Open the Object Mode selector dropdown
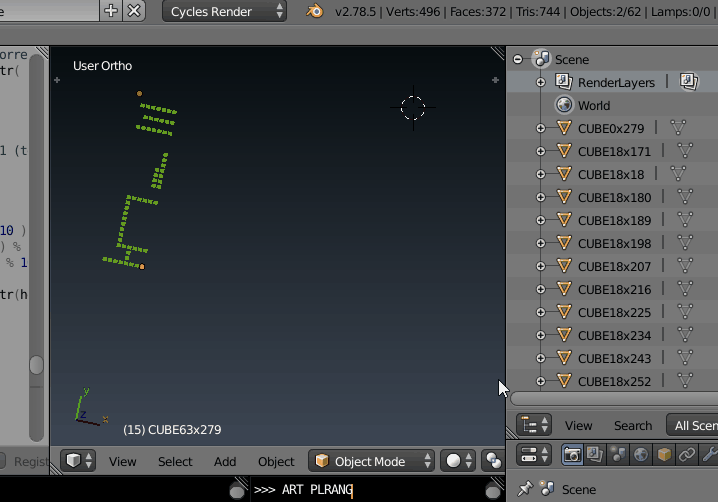 pos(372,461)
